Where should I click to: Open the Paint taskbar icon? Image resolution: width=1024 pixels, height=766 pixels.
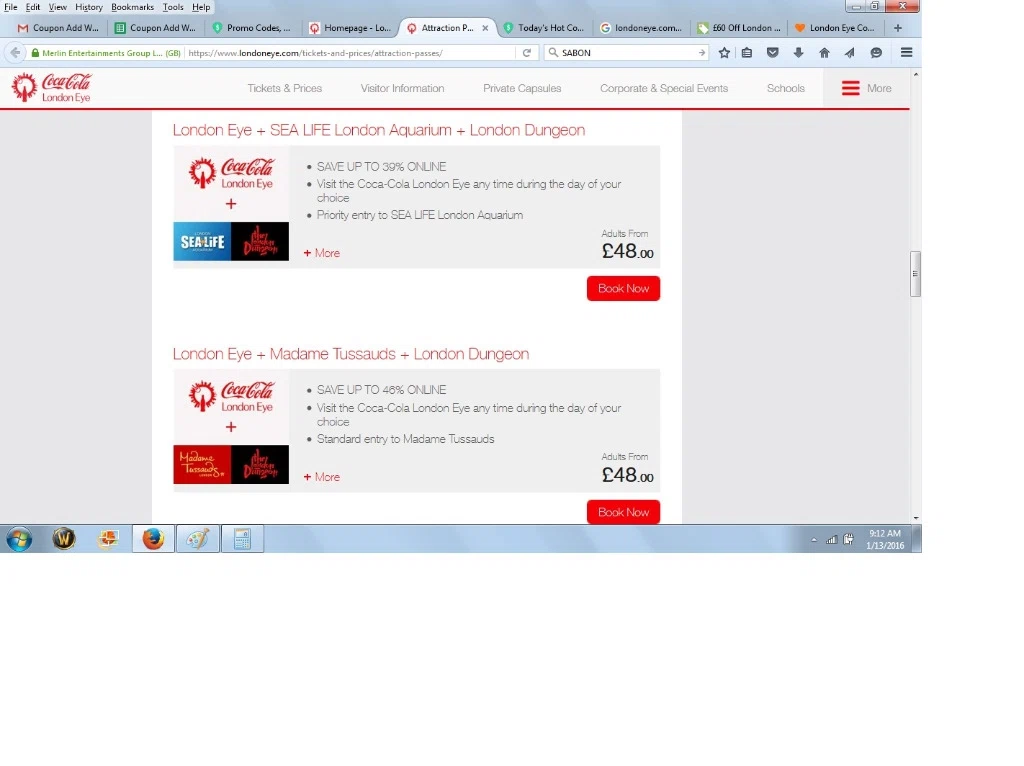198,539
